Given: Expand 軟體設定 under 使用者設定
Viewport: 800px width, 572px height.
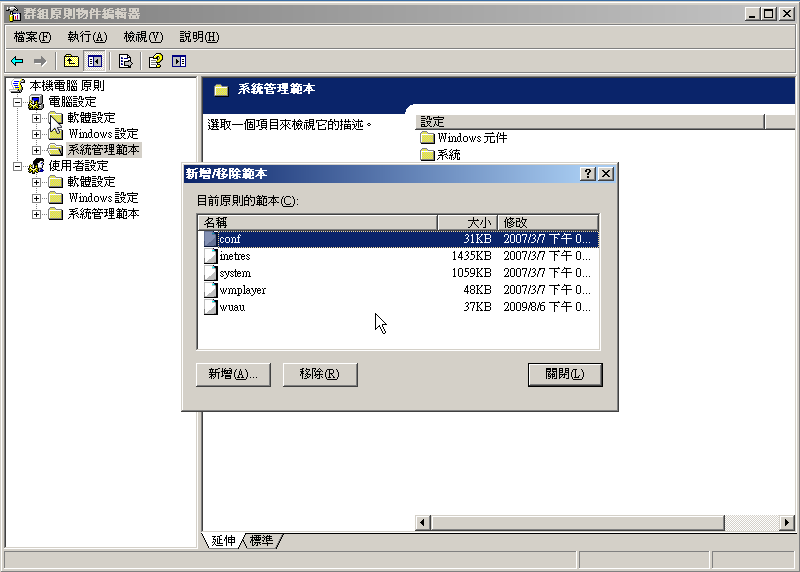Looking at the screenshot, I should pyautogui.click(x=36, y=182).
